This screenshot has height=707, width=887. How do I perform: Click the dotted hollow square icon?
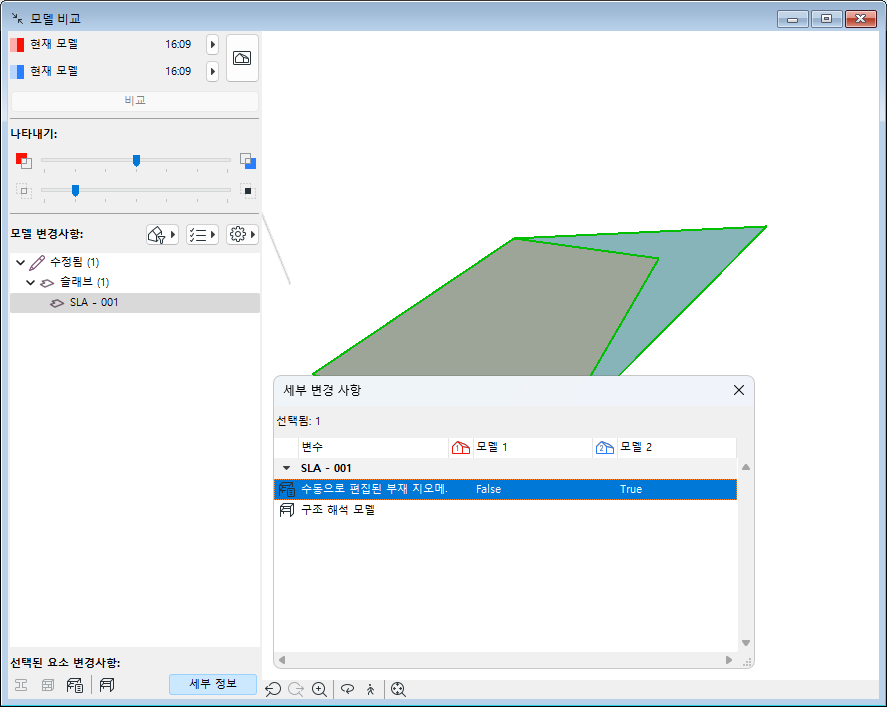(x=24, y=191)
